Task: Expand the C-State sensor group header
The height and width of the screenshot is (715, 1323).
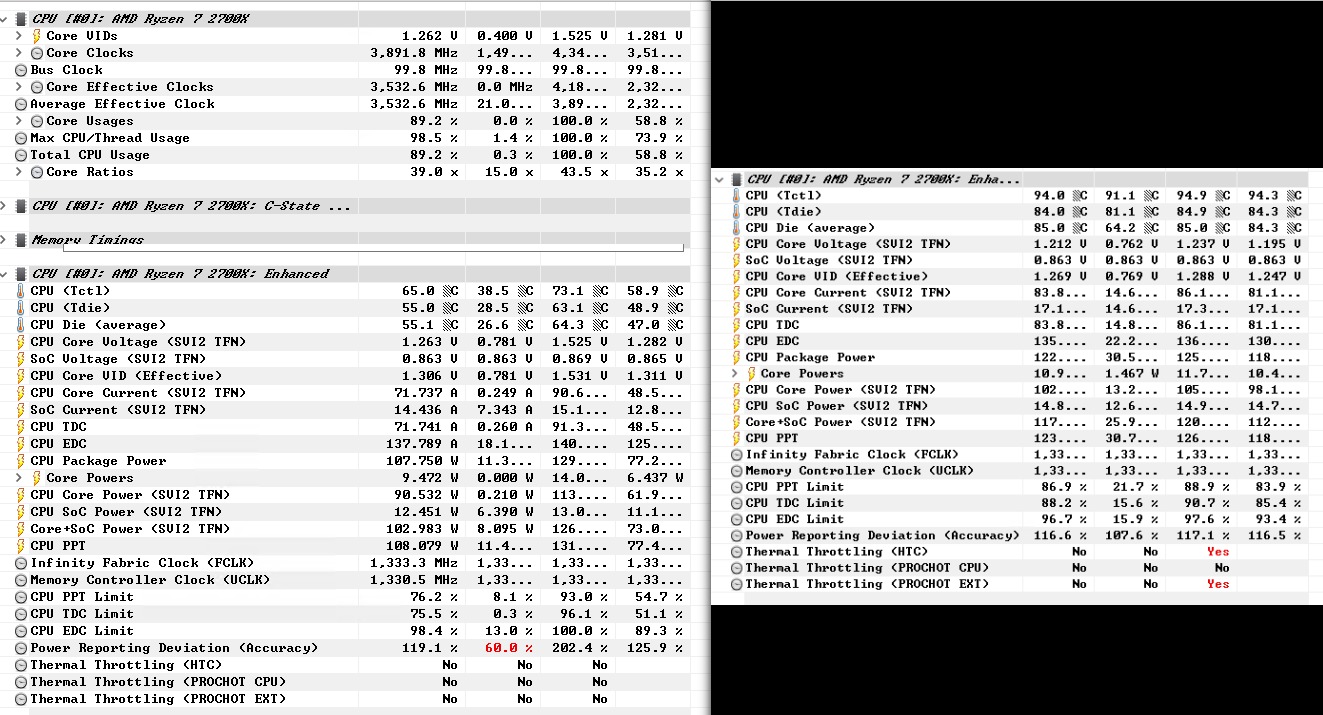Action: pyautogui.click(x=4, y=206)
